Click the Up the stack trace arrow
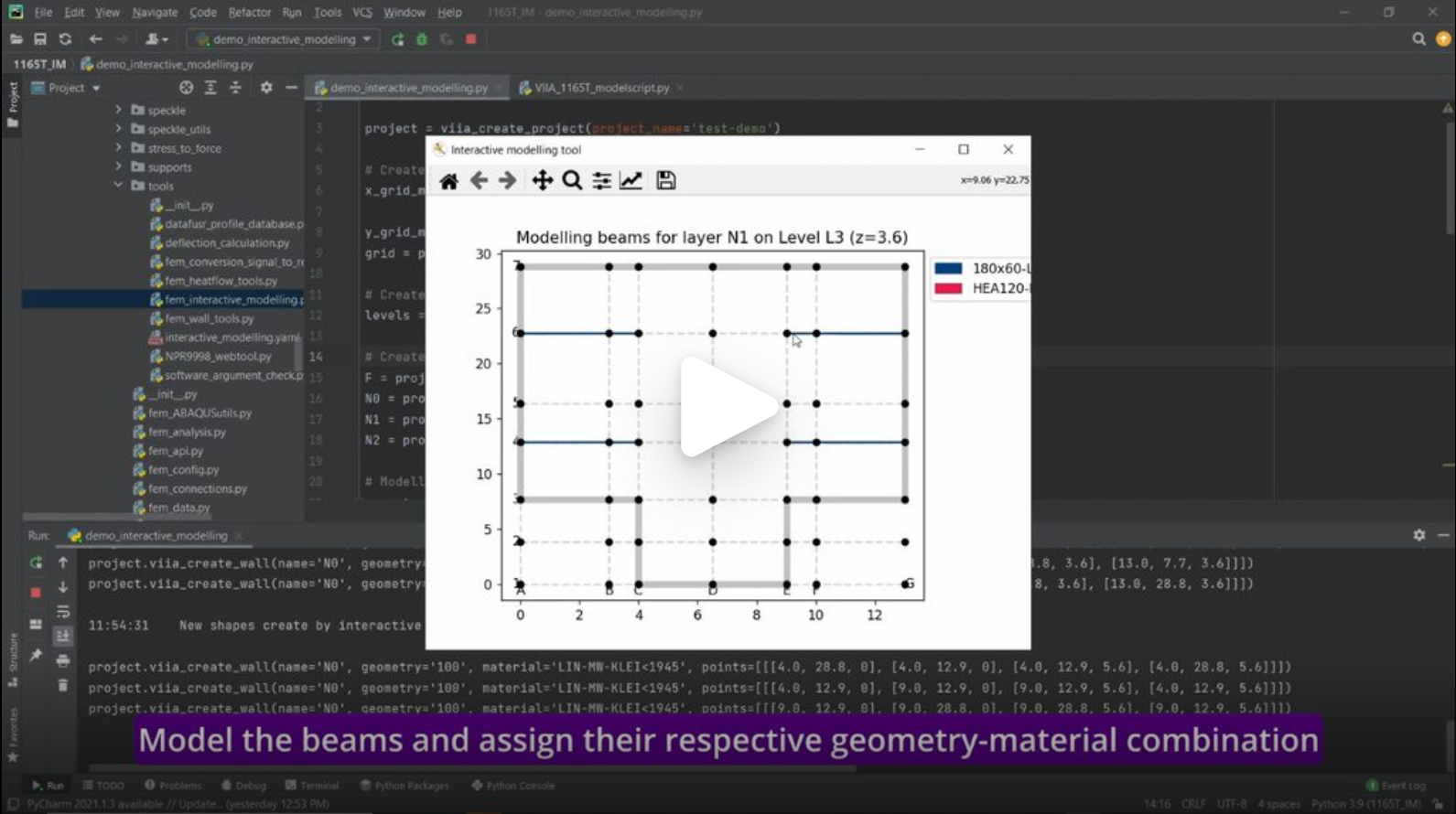The height and width of the screenshot is (814, 1456). [63, 562]
